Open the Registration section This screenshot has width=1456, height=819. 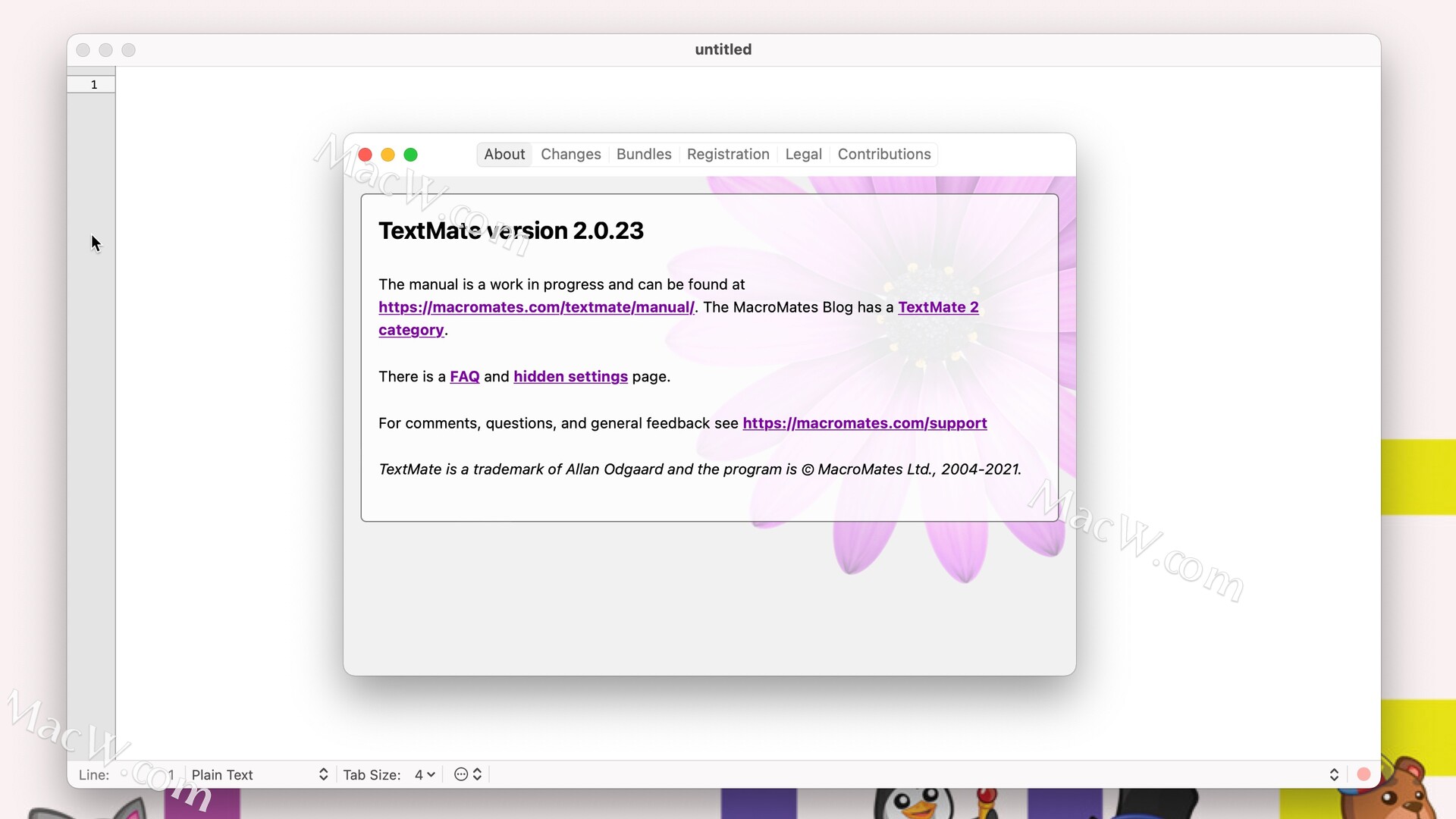(x=728, y=154)
